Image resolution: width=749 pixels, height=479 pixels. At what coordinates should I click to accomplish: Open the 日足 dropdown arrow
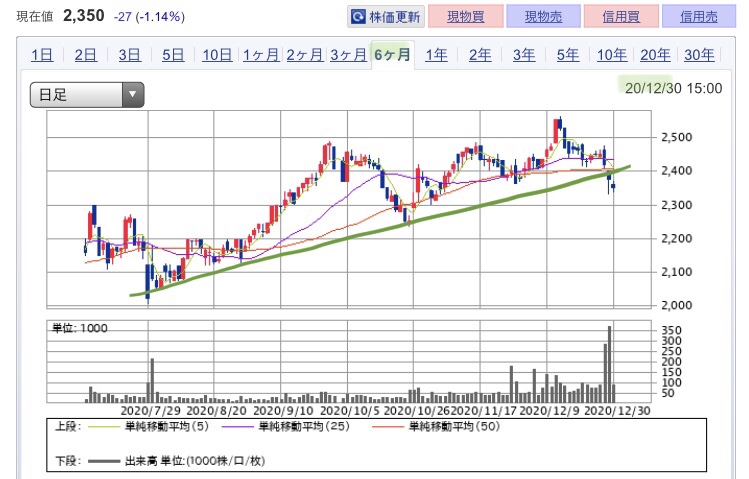[133, 95]
